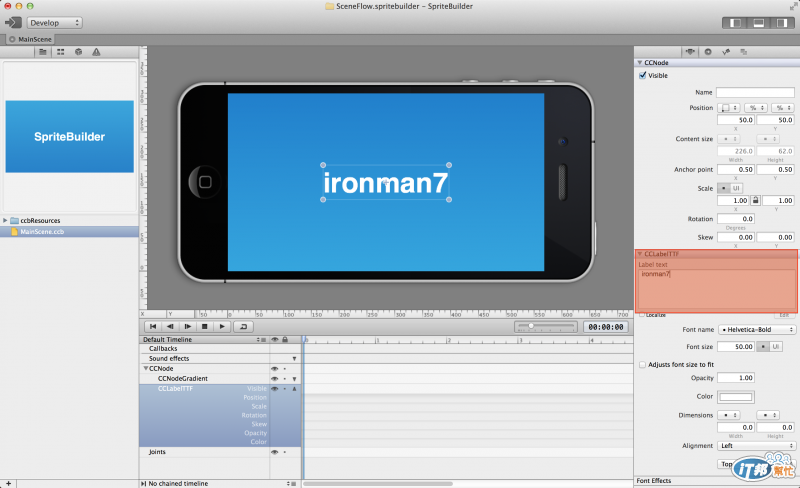Click the scale lock icon
Image resolution: width=800 pixels, height=488 pixels.
756,201
